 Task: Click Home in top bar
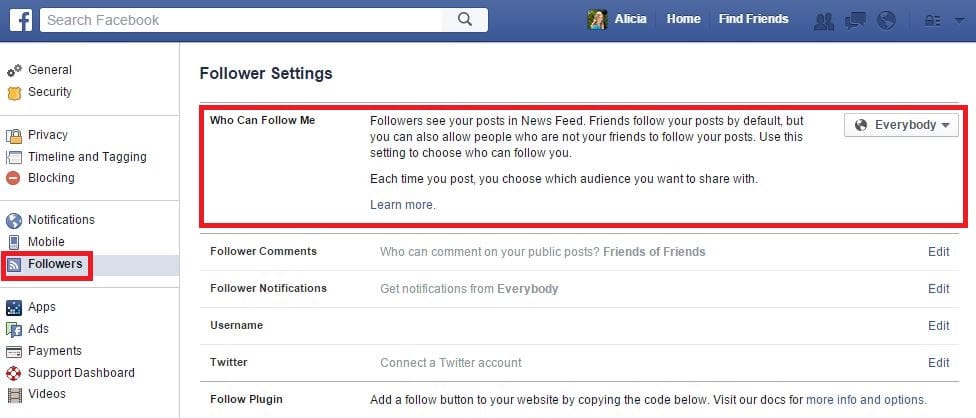click(683, 19)
